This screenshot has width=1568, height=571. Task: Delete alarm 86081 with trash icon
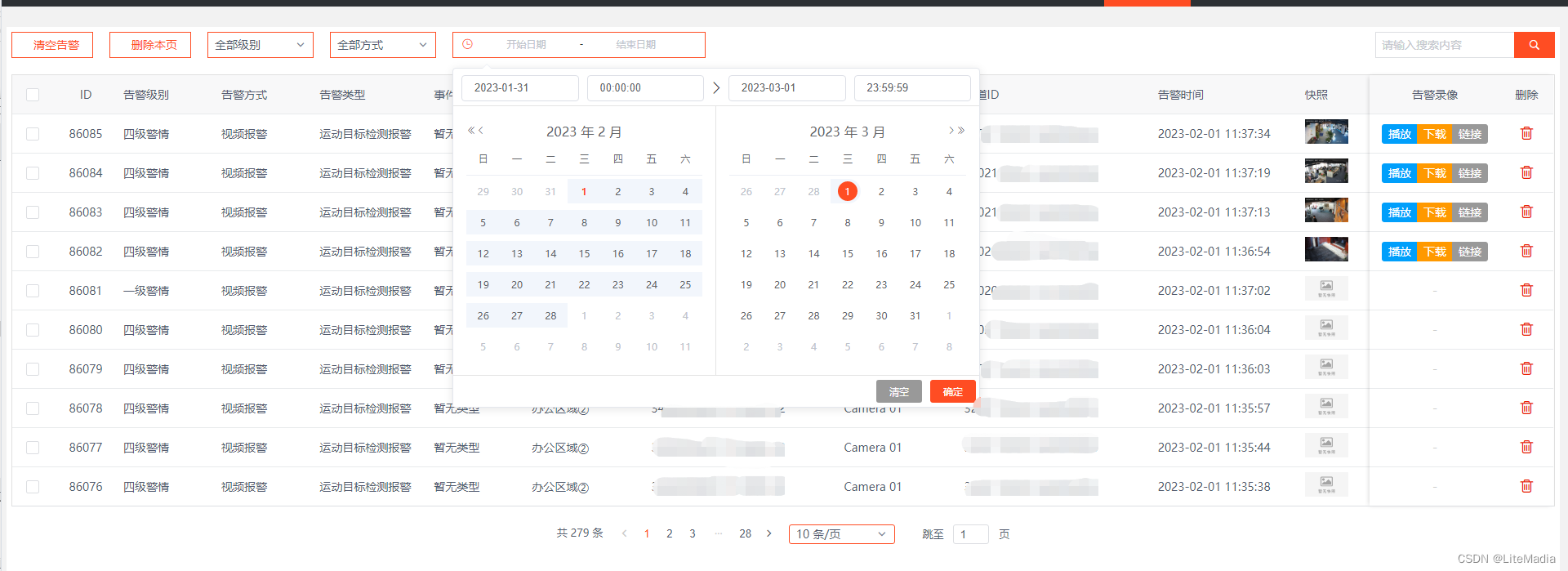coord(1526,290)
